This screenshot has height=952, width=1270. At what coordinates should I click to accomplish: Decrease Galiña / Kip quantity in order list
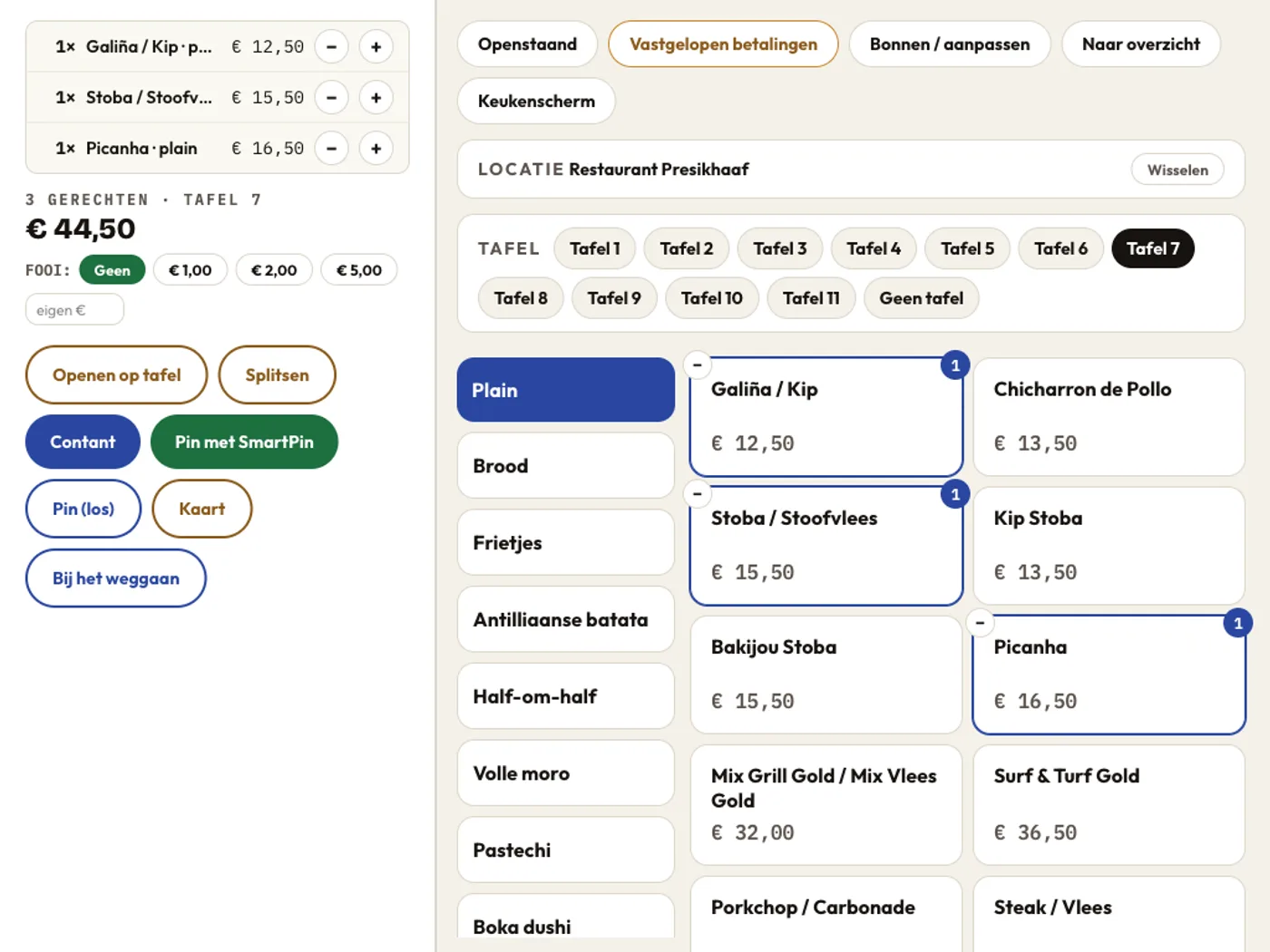[x=331, y=46]
